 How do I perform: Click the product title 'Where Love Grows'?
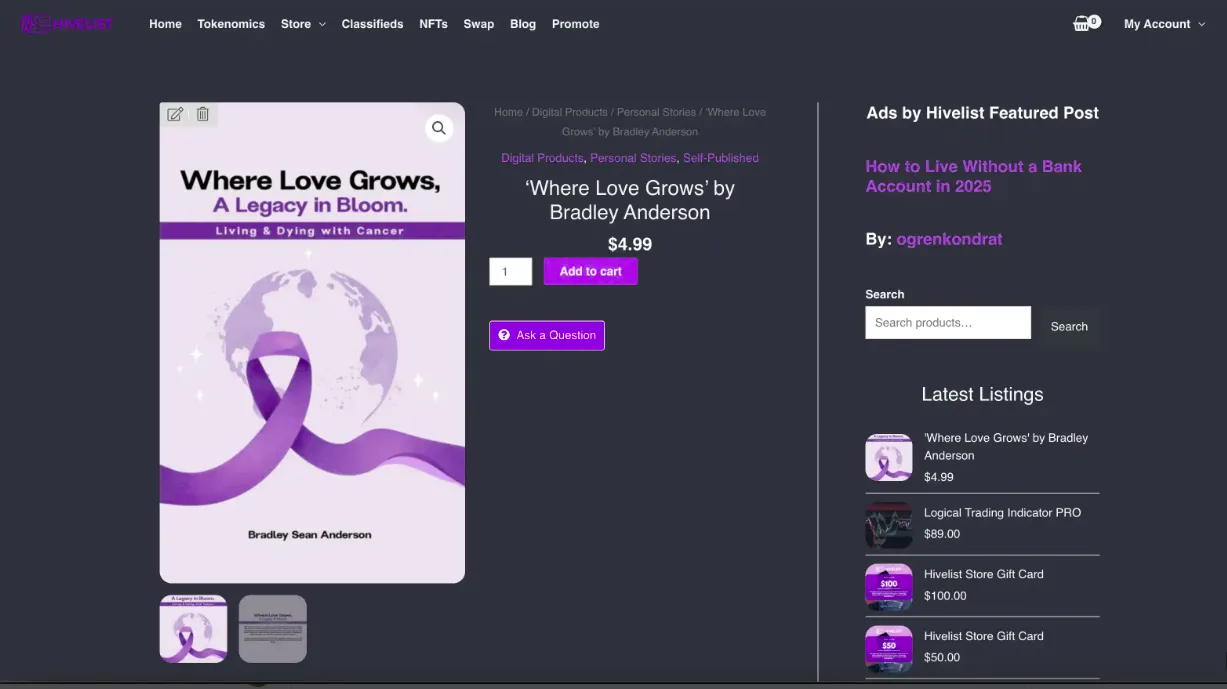(x=630, y=200)
